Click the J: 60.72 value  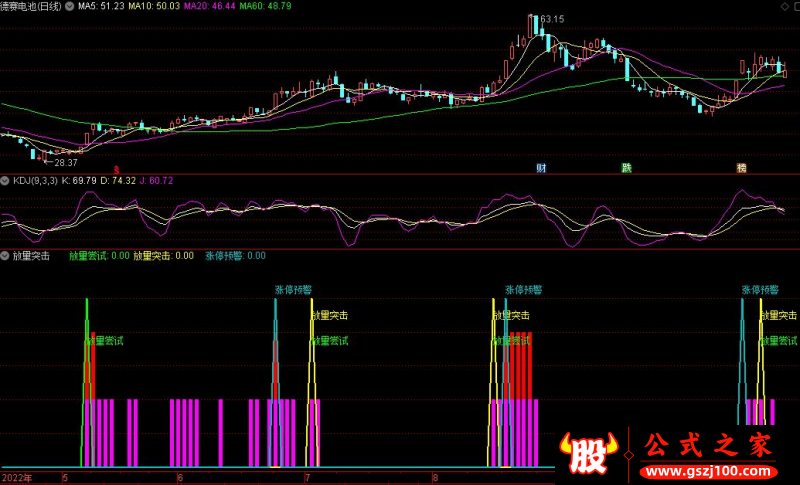point(156,181)
